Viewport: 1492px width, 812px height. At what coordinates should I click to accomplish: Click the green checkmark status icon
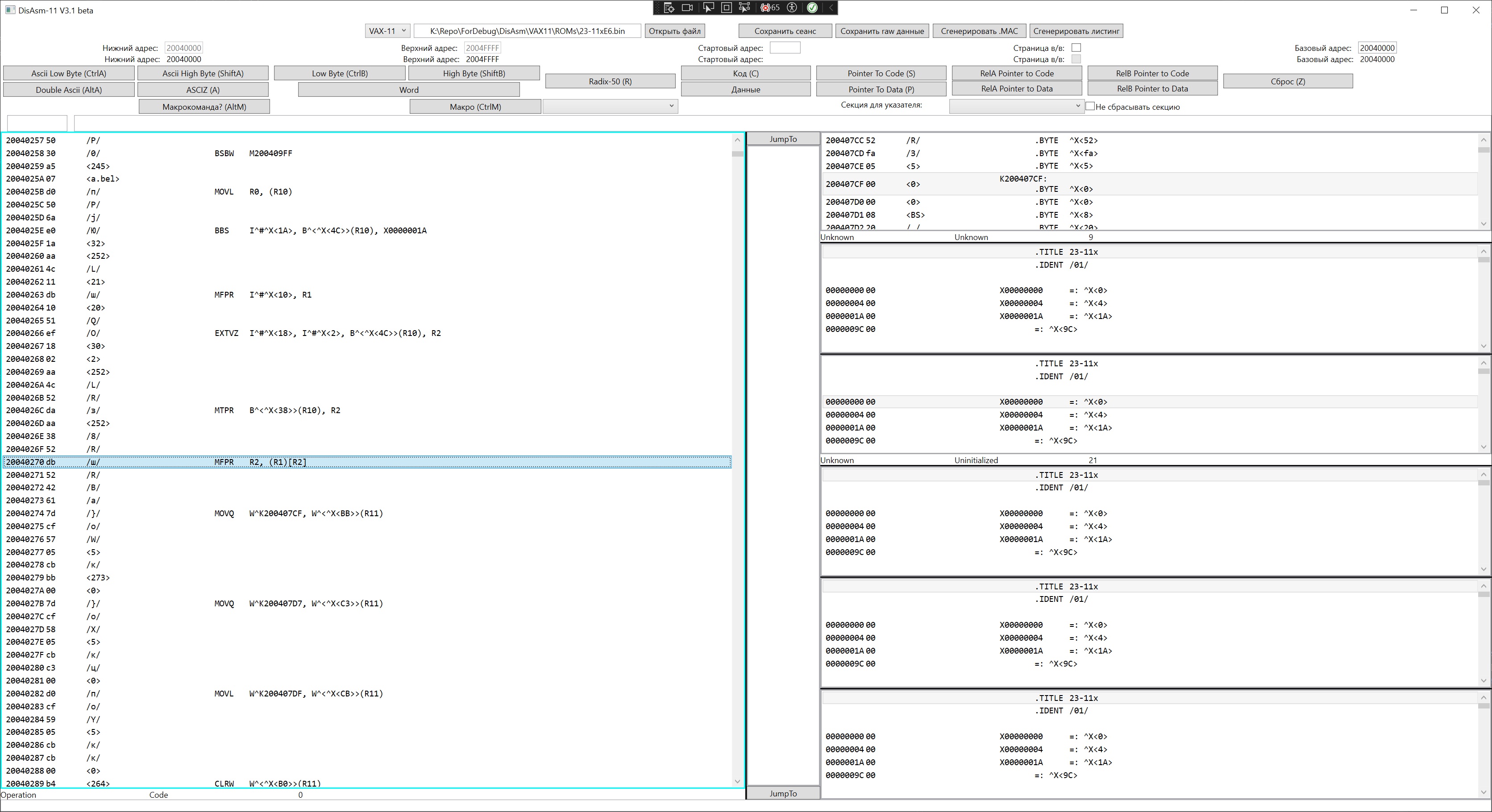coord(812,8)
